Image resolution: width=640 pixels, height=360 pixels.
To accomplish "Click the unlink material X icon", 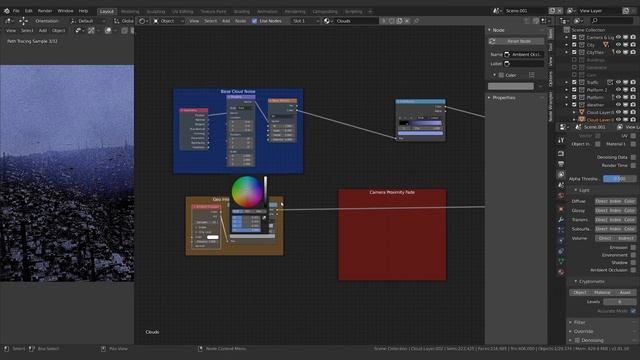I will point(407,21).
